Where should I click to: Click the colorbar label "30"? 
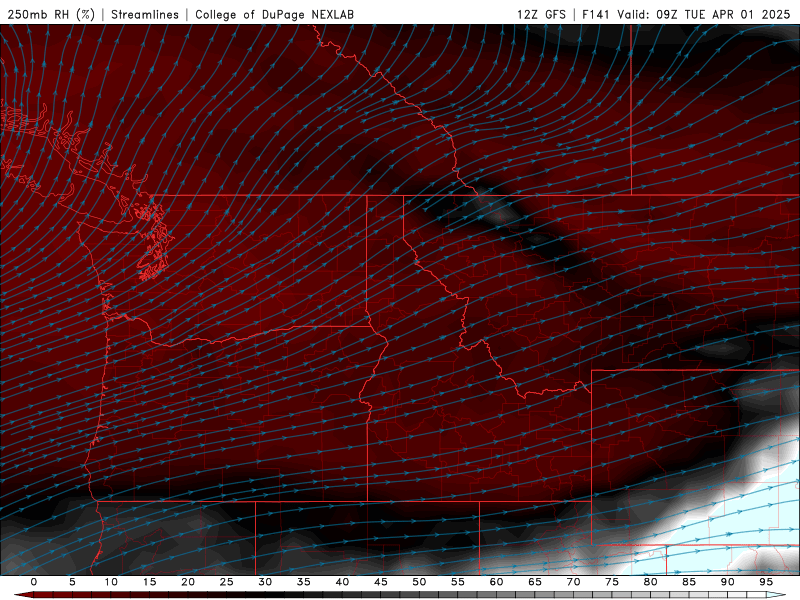coord(265,582)
